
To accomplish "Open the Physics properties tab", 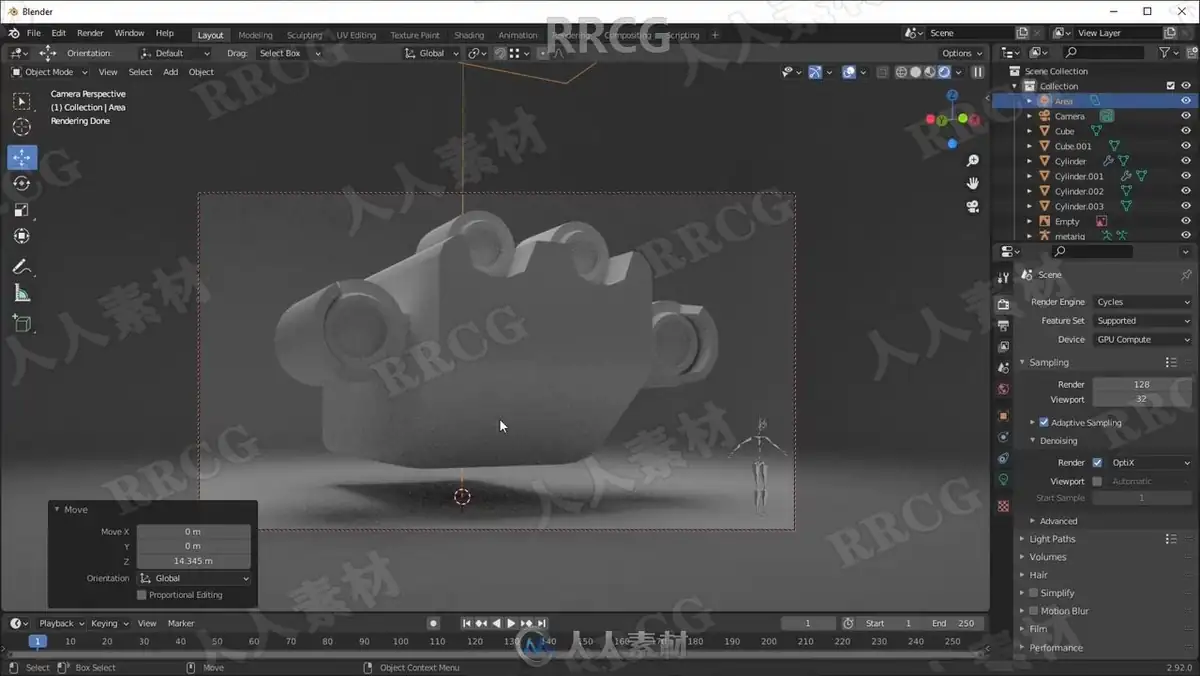I will click(1003, 437).
